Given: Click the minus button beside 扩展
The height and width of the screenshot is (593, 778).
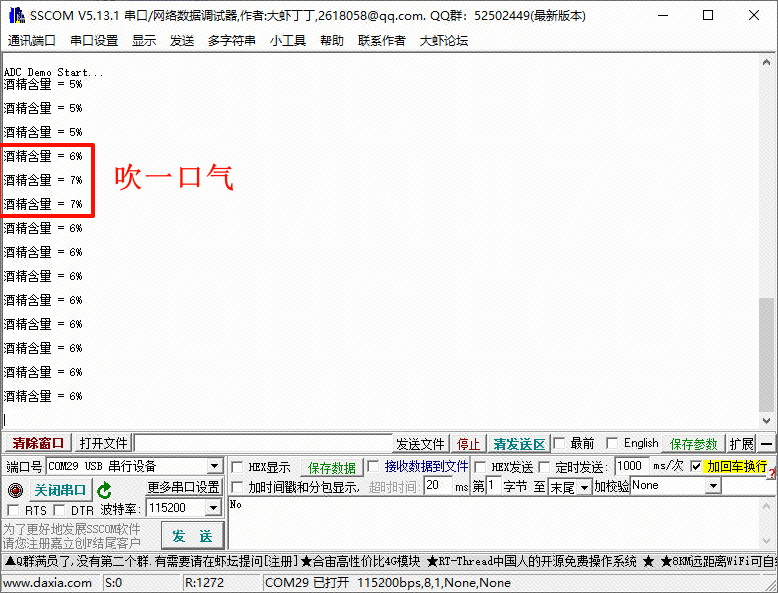Looking at the screenshot, I should (767, 444).
